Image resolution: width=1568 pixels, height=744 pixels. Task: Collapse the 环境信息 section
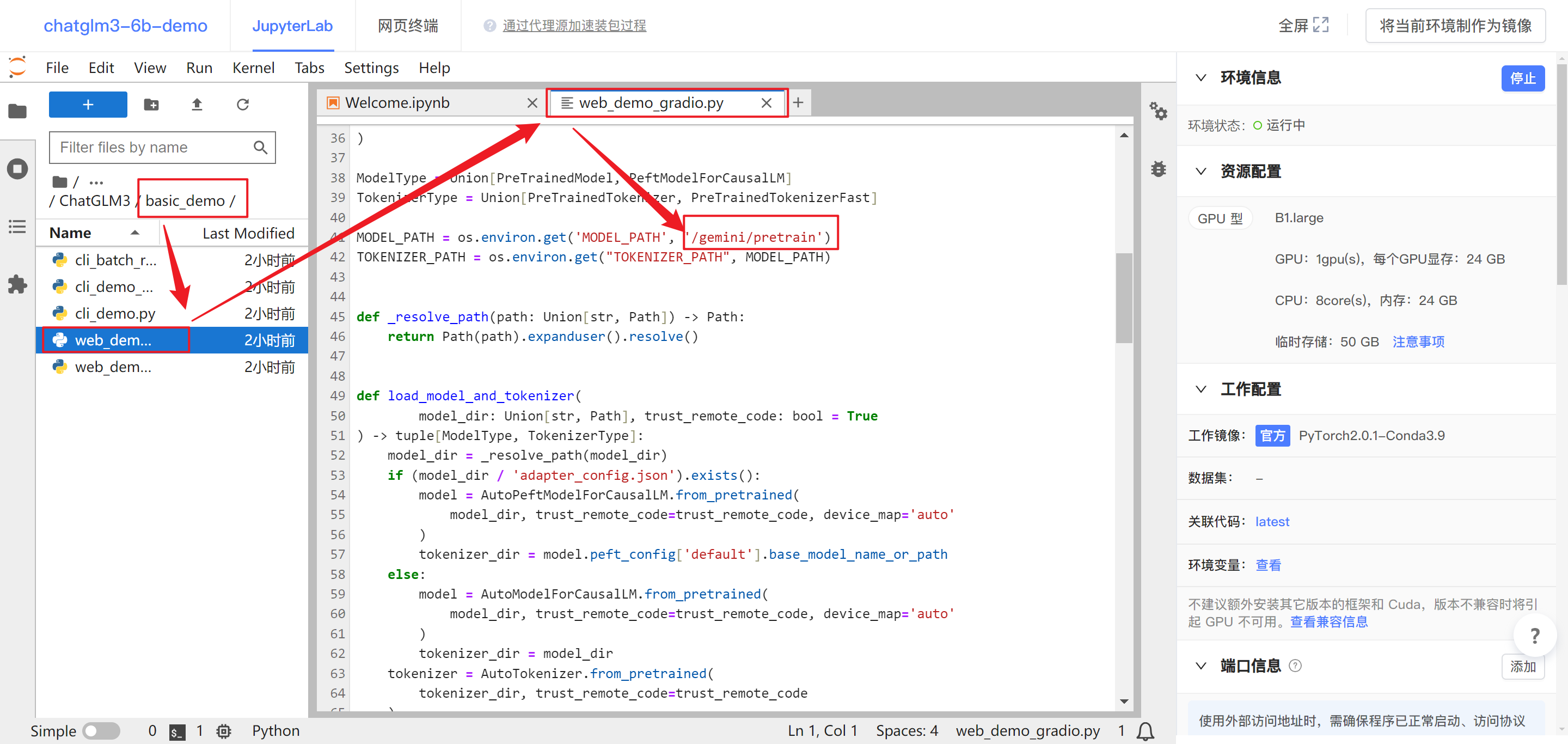1200,77
